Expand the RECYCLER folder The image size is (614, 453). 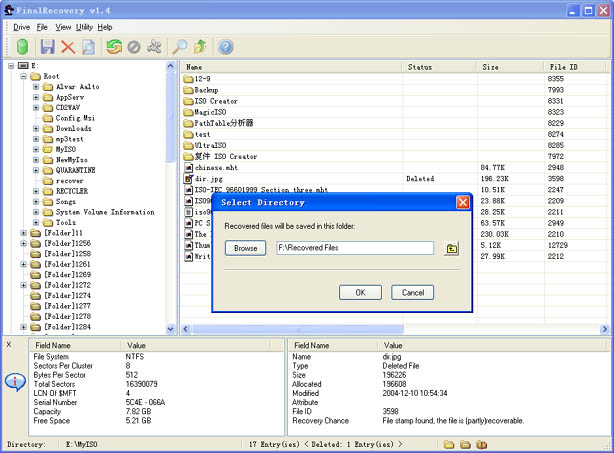(36, 191)
